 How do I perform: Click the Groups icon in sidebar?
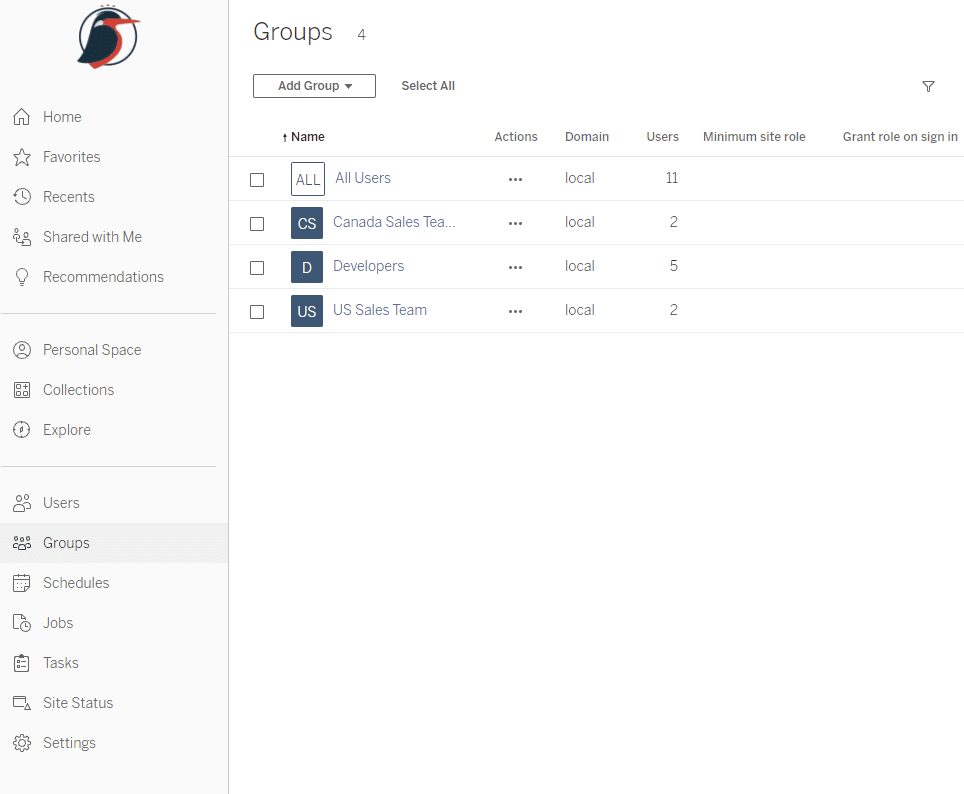[22, 543]
